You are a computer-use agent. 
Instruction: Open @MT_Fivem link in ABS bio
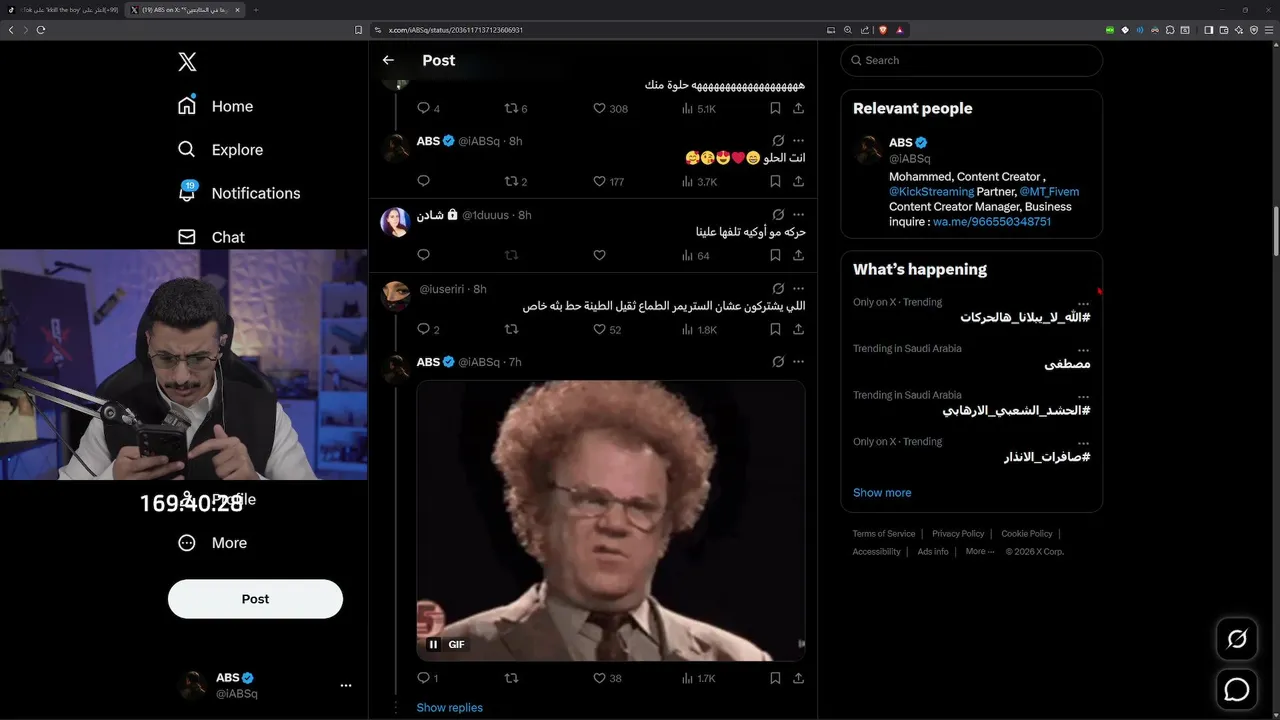pos(1049,191)
